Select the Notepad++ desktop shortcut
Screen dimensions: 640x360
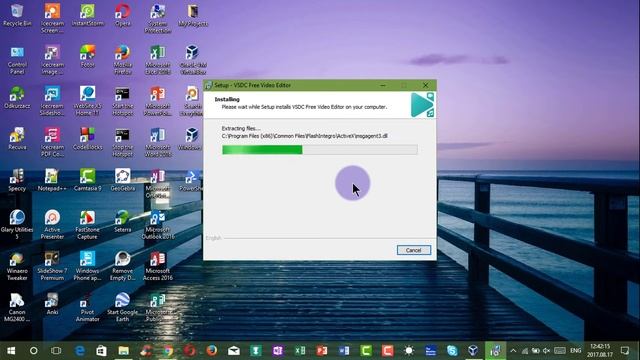click(x=52, y=180)
